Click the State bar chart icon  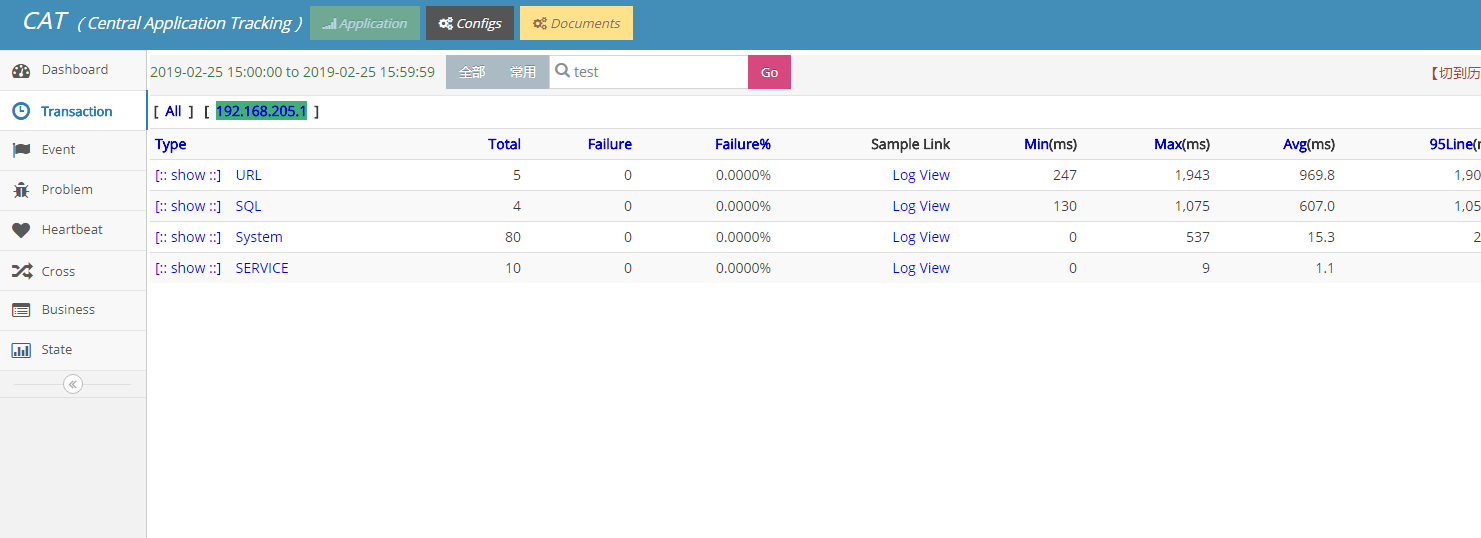[x=21, y=350]
